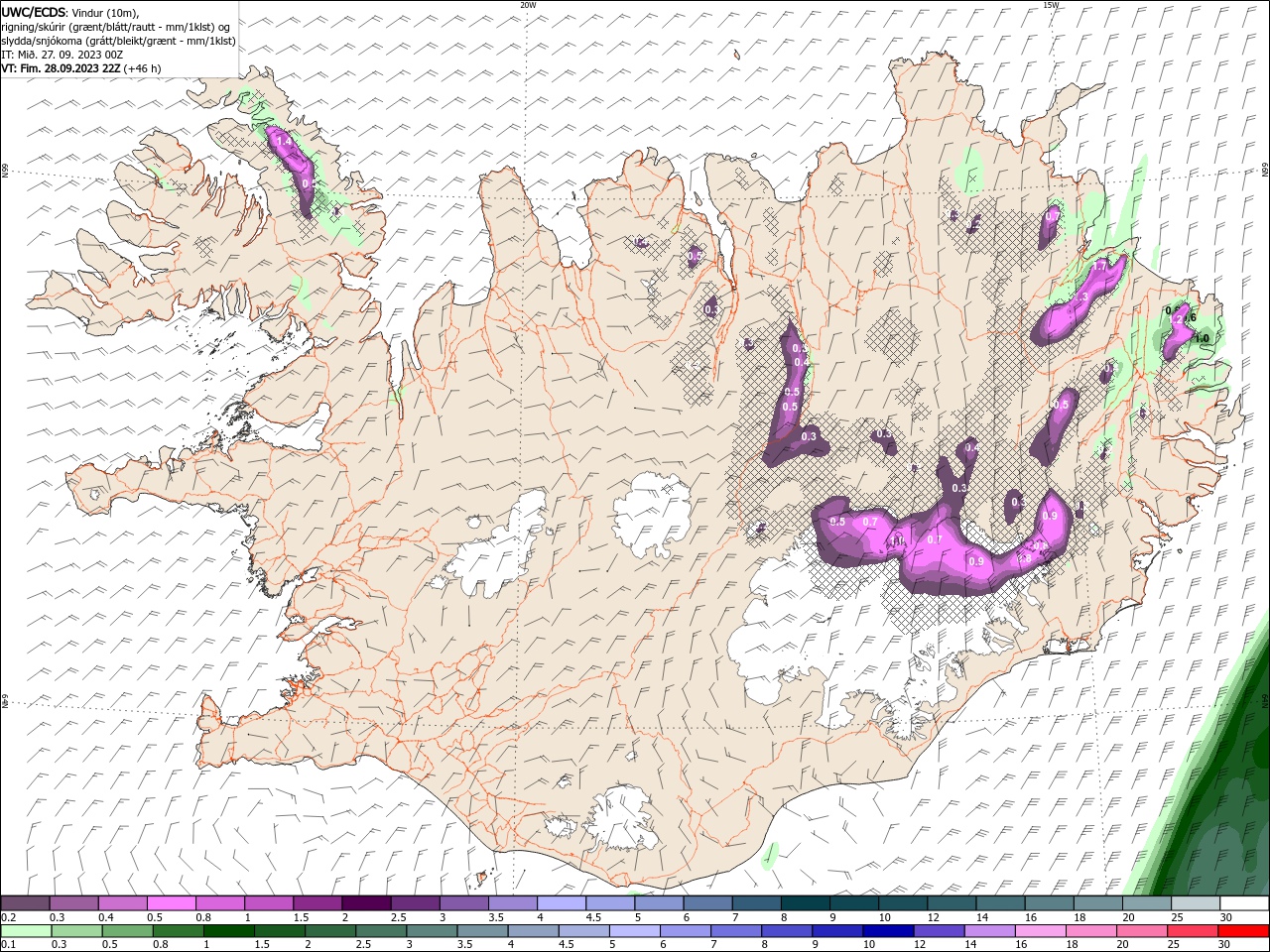Pick the upper scale swatch starting at 8
The height and width of the screenshot is (952, 1270).
click(805, 903)
